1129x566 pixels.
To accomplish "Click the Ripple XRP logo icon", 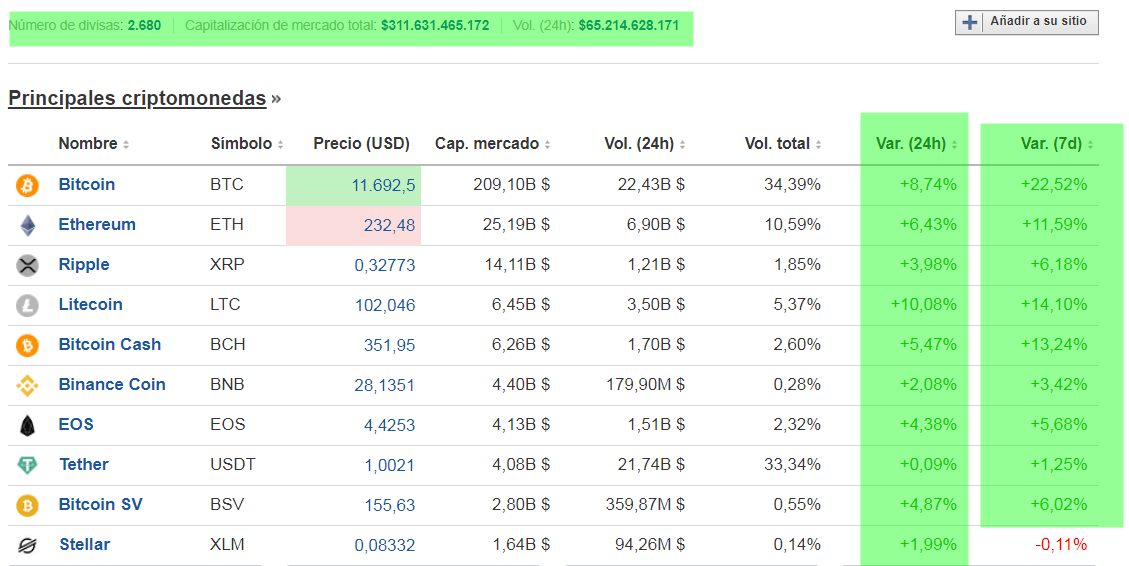I will tap(27, 265).
